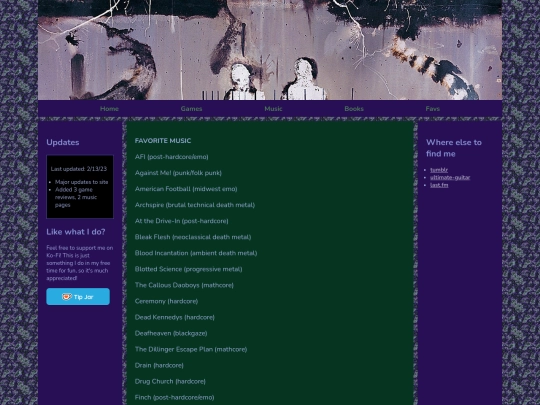Viewport: 540px width, 405px height.
Task: Open the Music section
Action: (273, 109)
